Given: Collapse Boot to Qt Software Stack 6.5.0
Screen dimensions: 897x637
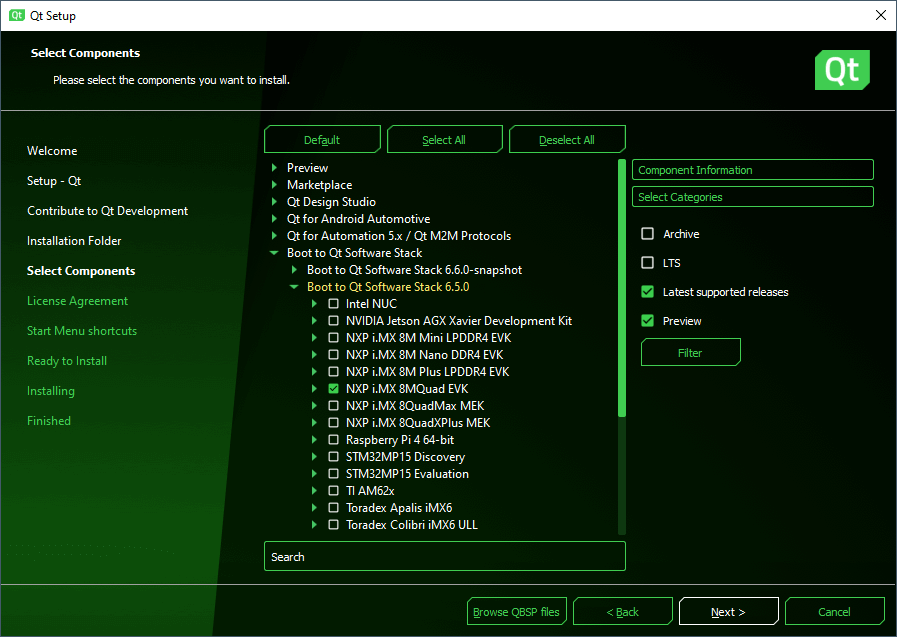Looking at the screenshot, I should [294, 287].
